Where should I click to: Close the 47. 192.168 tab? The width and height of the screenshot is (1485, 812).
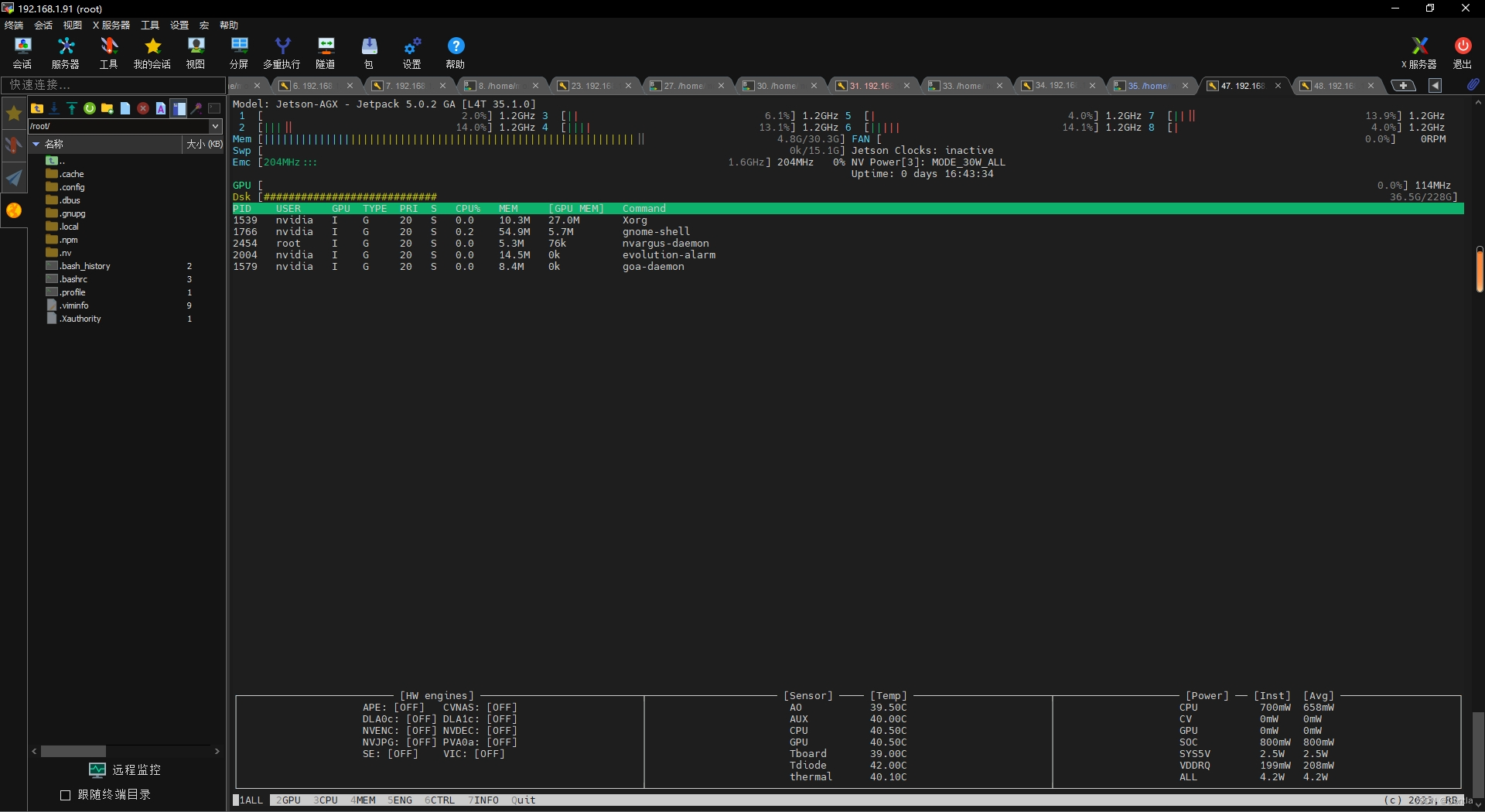(x=1278, y=86)
